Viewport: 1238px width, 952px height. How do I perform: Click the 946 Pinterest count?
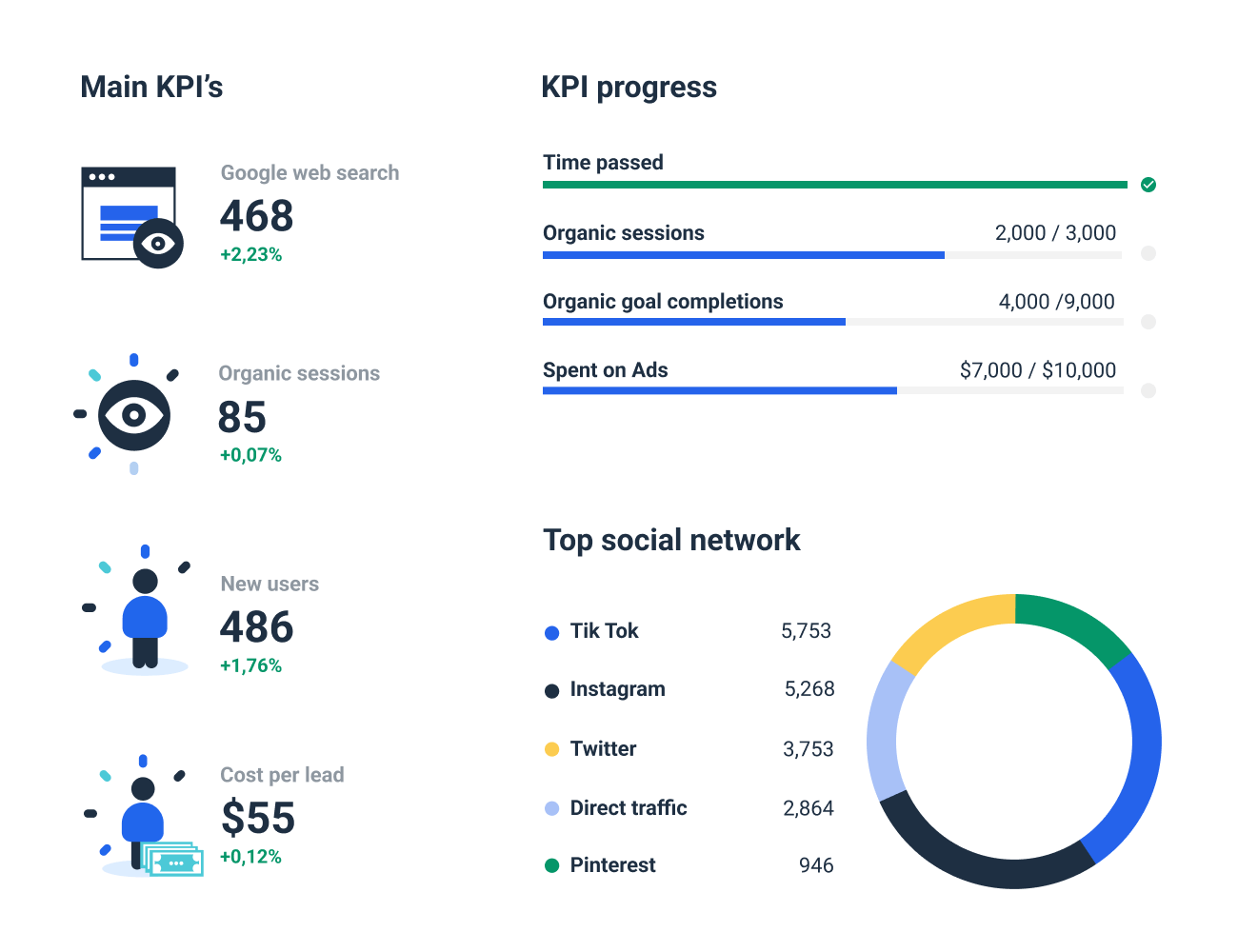point(816,865)
